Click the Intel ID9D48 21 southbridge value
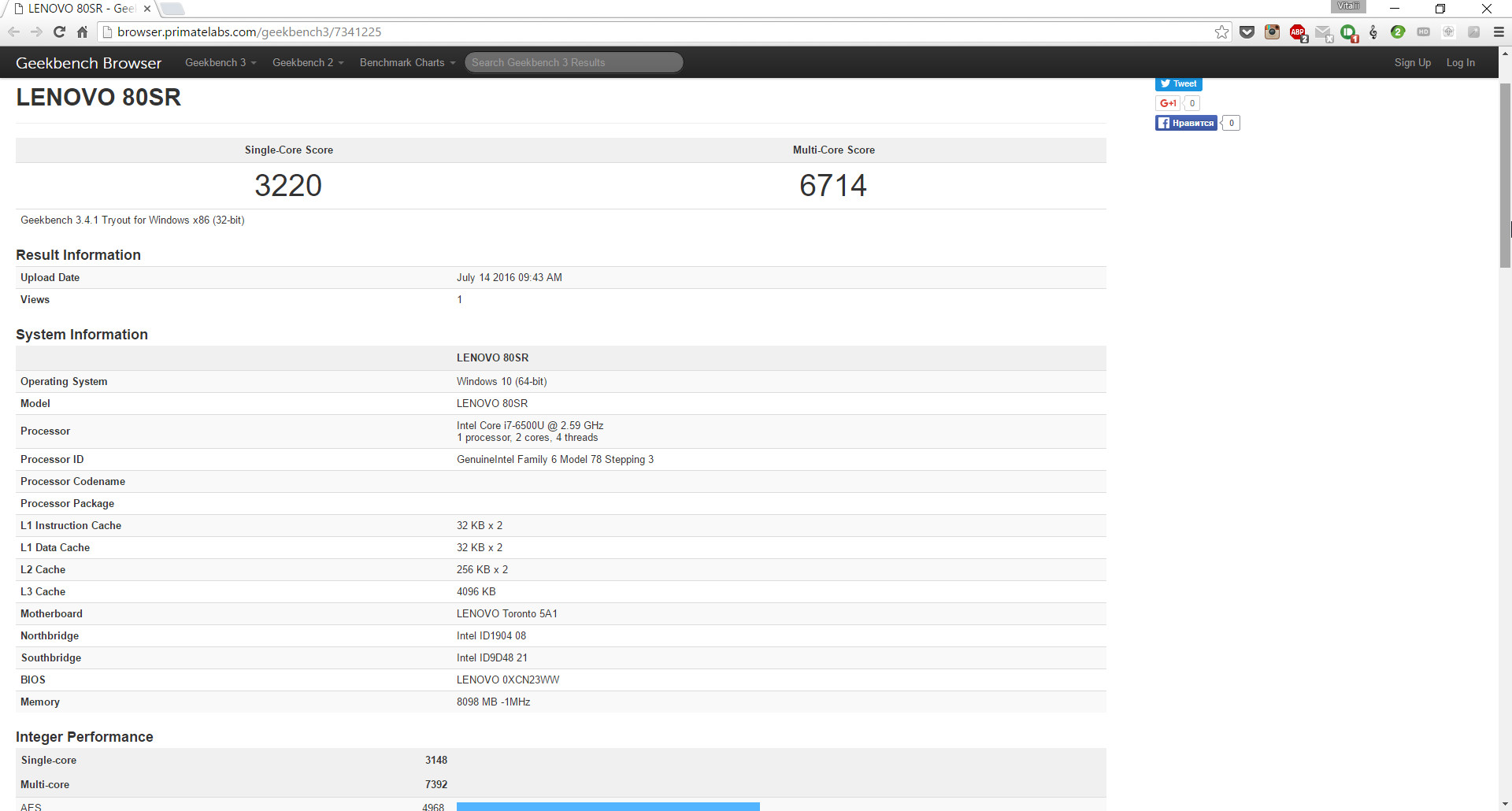The height and width of the screenshot is (811, 1512). (x=492, y=658)
